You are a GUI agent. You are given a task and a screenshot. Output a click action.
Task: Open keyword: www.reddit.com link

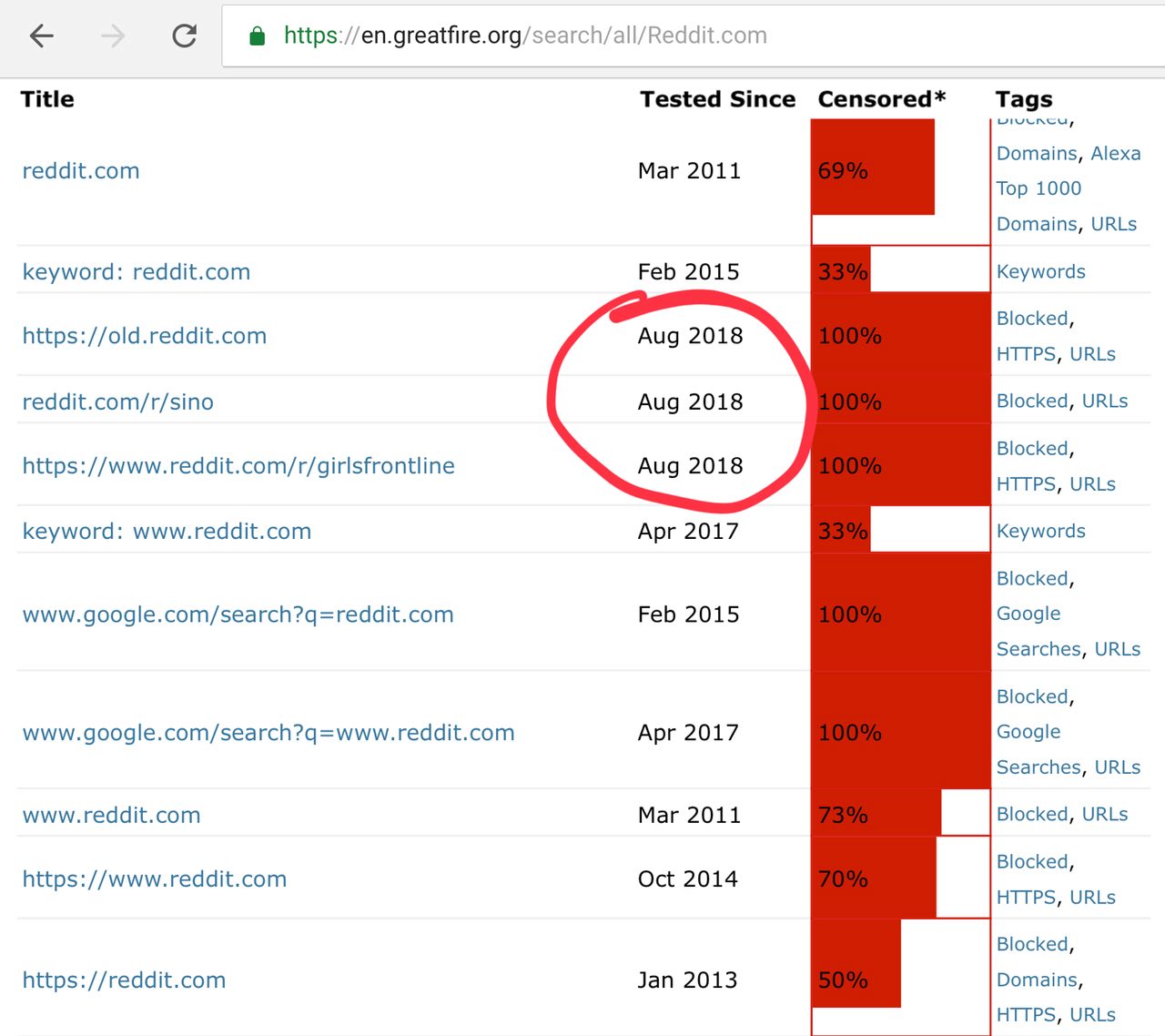pyautogui.click(x=167, y=532)
